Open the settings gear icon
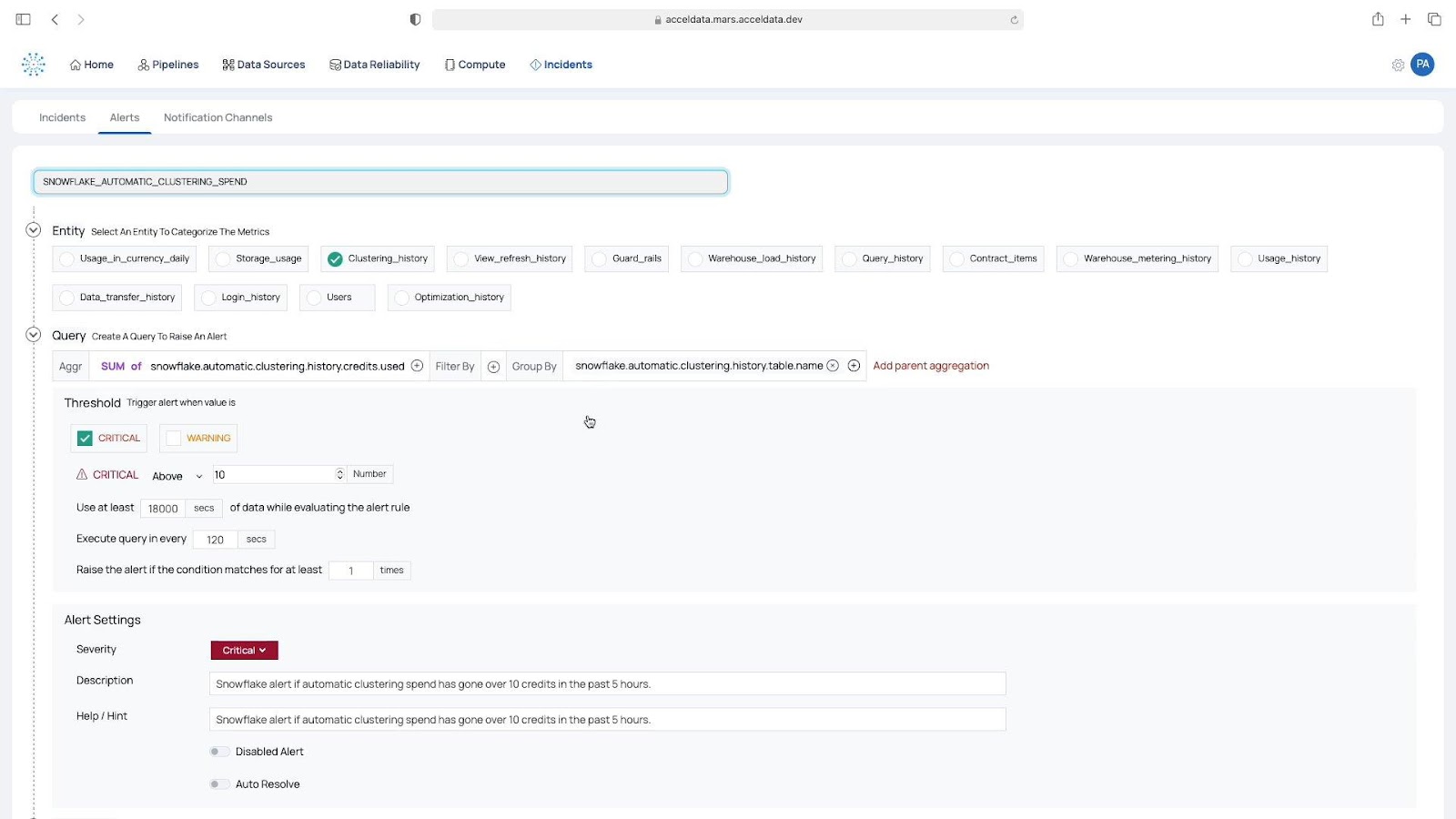Viewport: 1456px width, 819px height. 1398,65
